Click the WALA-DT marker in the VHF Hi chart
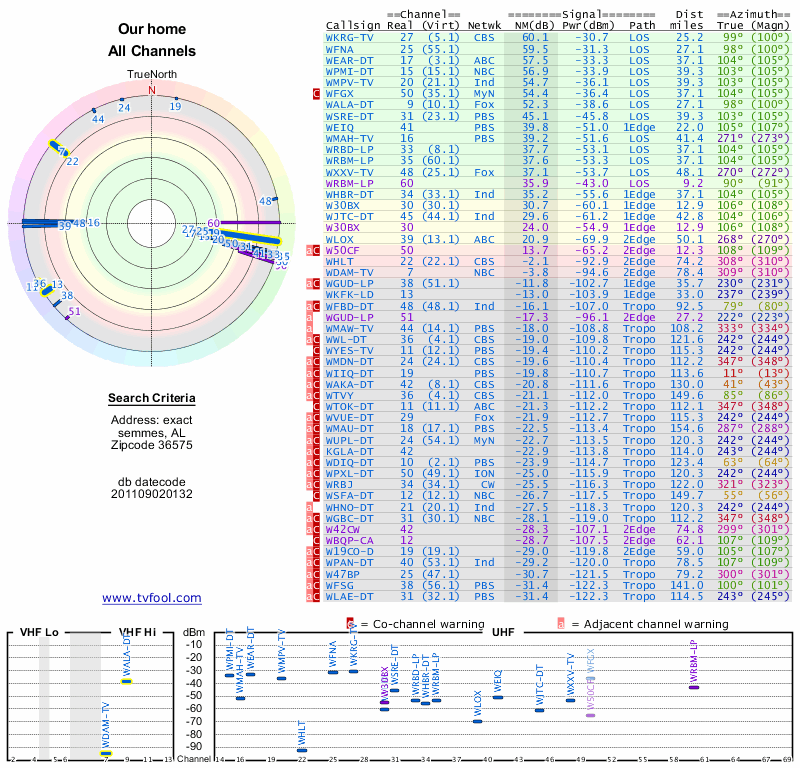The image size is (800, 768). [127, 681]
